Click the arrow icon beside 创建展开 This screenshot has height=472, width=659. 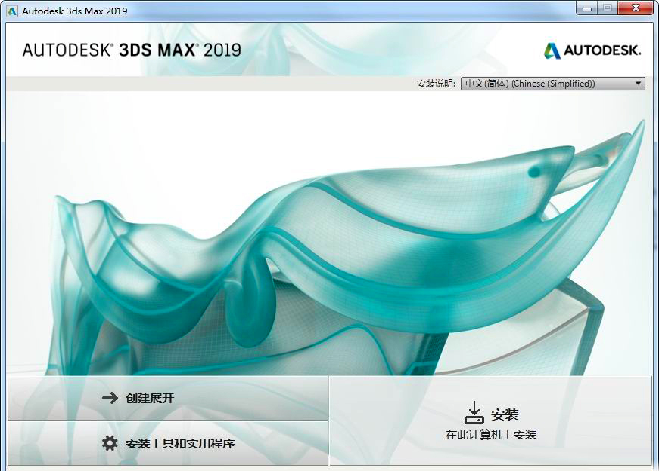(110, 398)
